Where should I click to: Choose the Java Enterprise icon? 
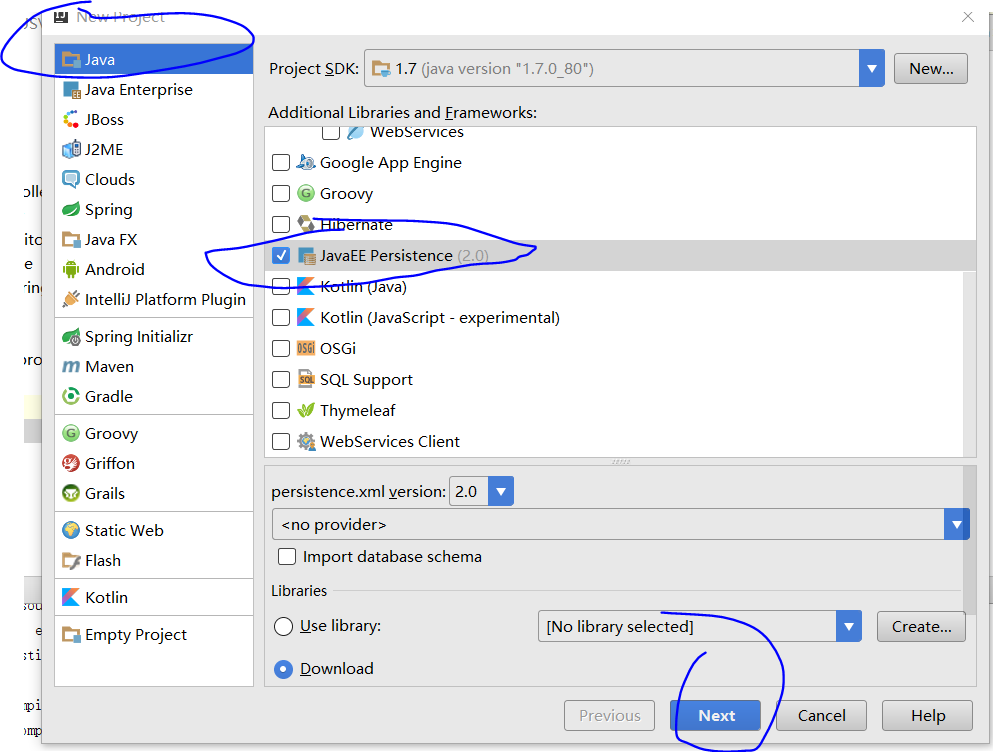point(71,90)
